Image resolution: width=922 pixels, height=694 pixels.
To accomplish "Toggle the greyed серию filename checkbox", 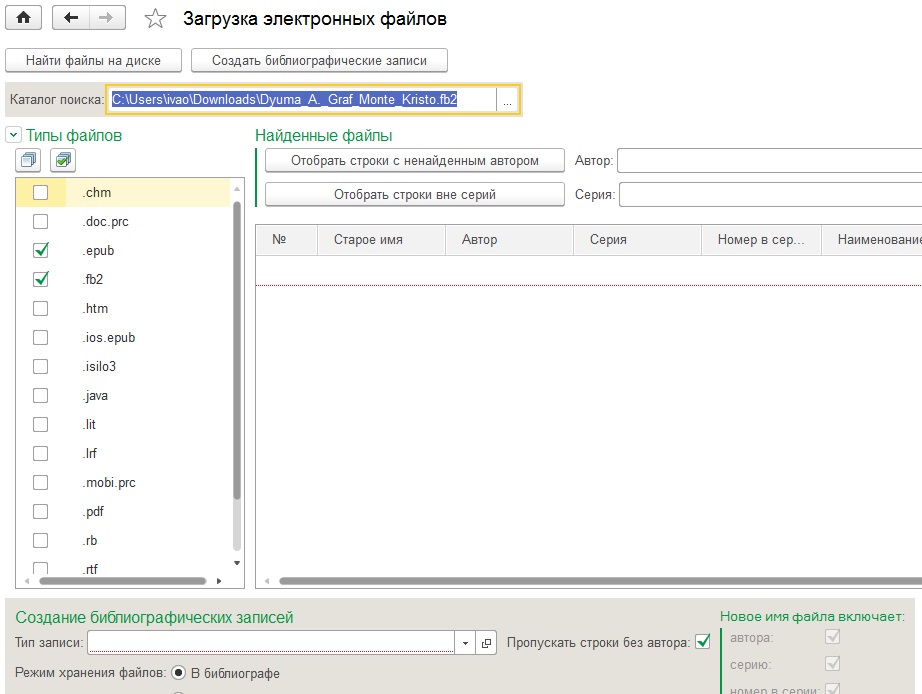I will point(833,663).
